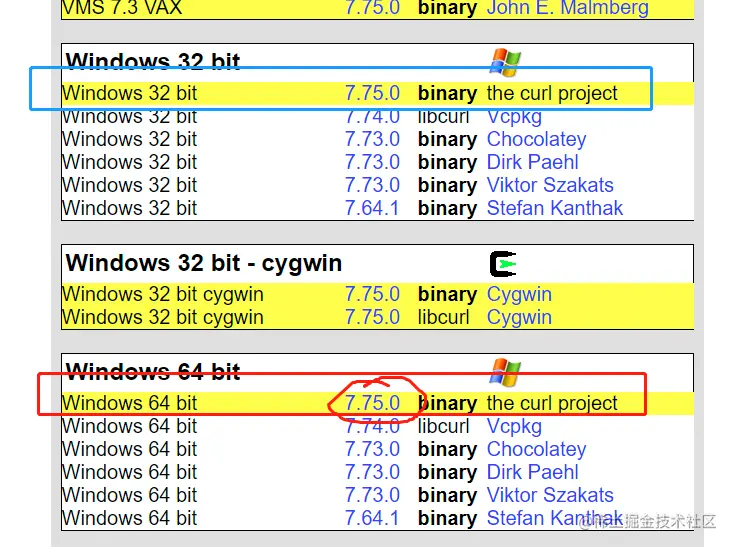Viewport: 733px width, 547px height.
Task: Open 7.64.1 in the Windows 64 bit Stefan Kanthak row
Action: coord(373,518)
